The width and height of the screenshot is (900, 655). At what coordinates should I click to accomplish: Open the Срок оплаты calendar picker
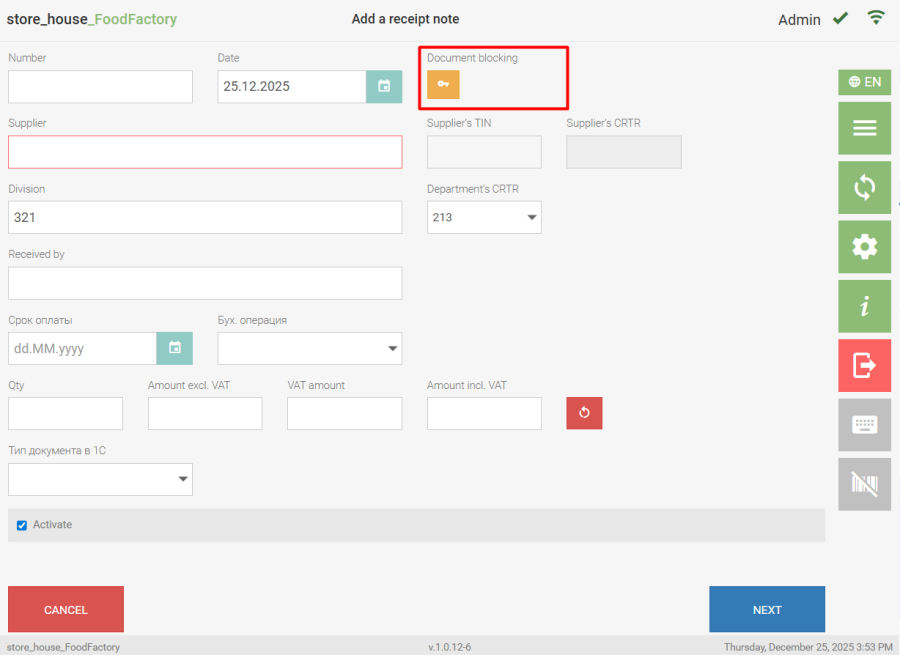point(174,348)
